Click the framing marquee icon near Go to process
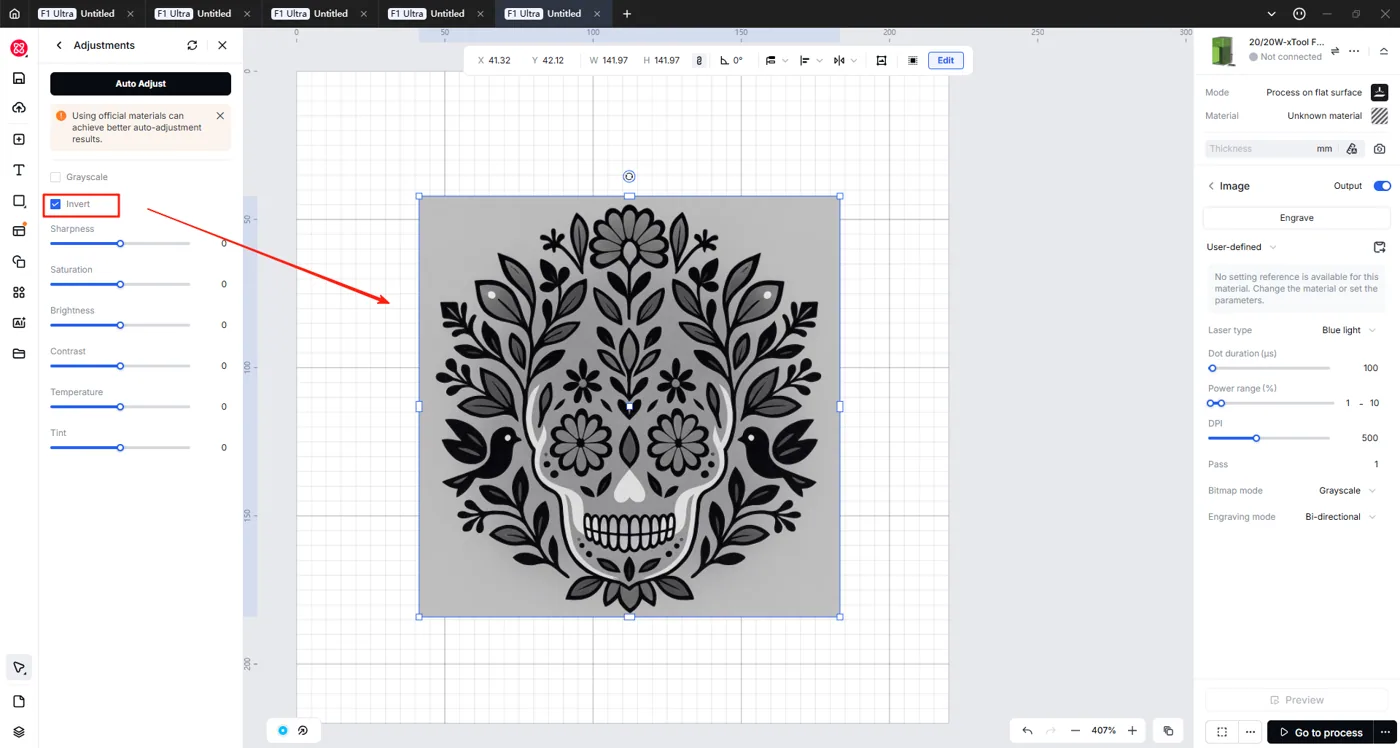This screenshot has width=1400, height=748. point(1222,732)
